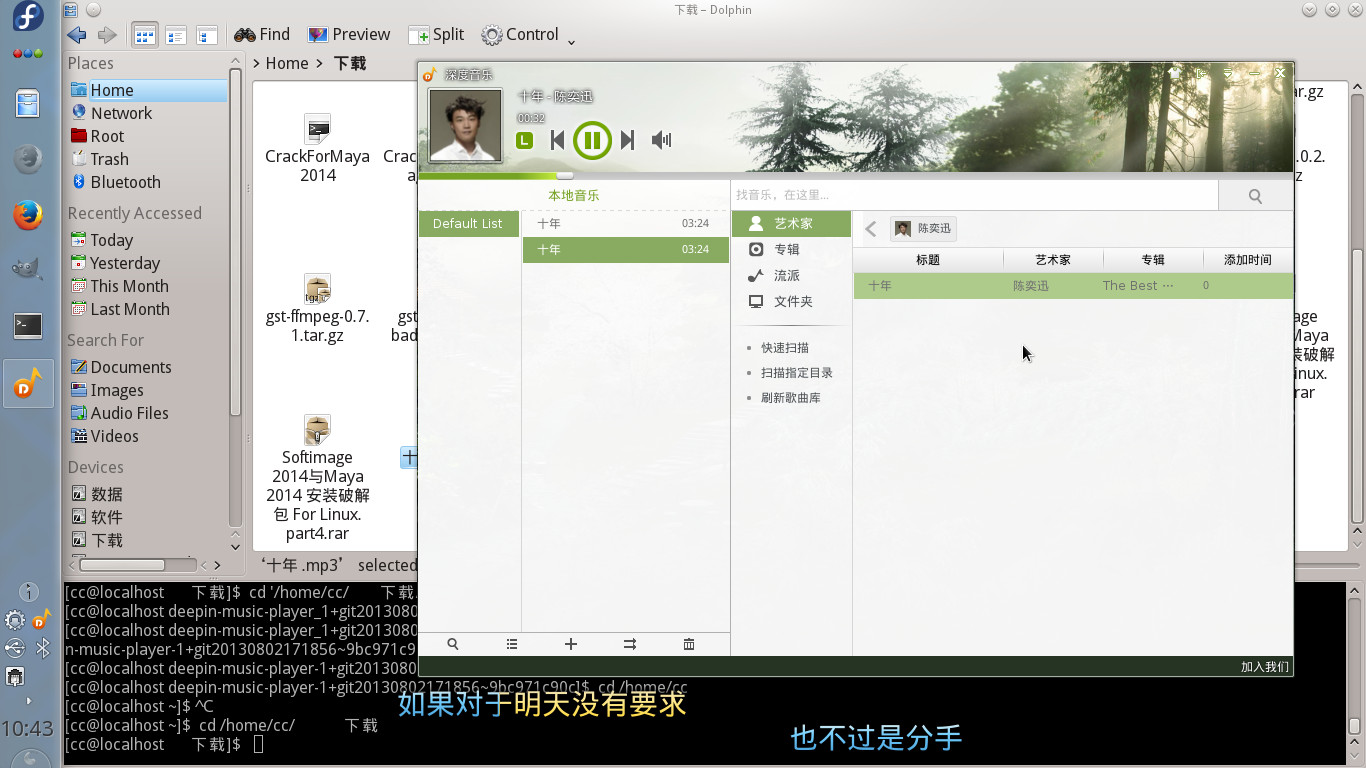Select the Softimage 2014与Maya part4.rar file
1366x768 pixels.
317,478
